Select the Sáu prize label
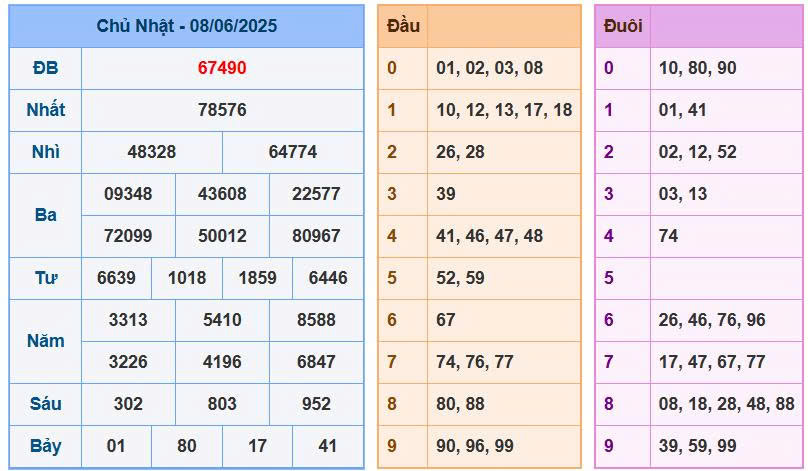 (45, 404)
